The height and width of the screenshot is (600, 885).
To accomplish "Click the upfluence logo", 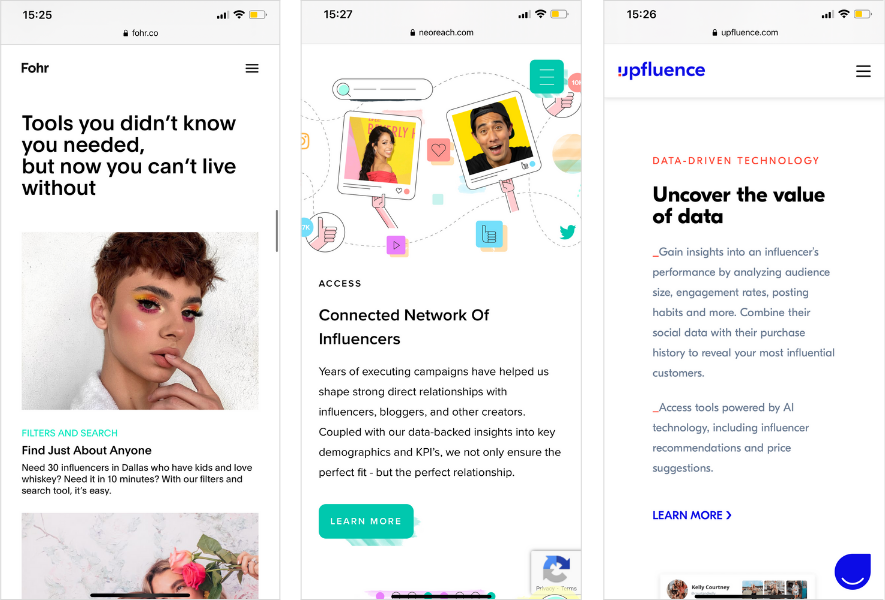I will point(661,70).
